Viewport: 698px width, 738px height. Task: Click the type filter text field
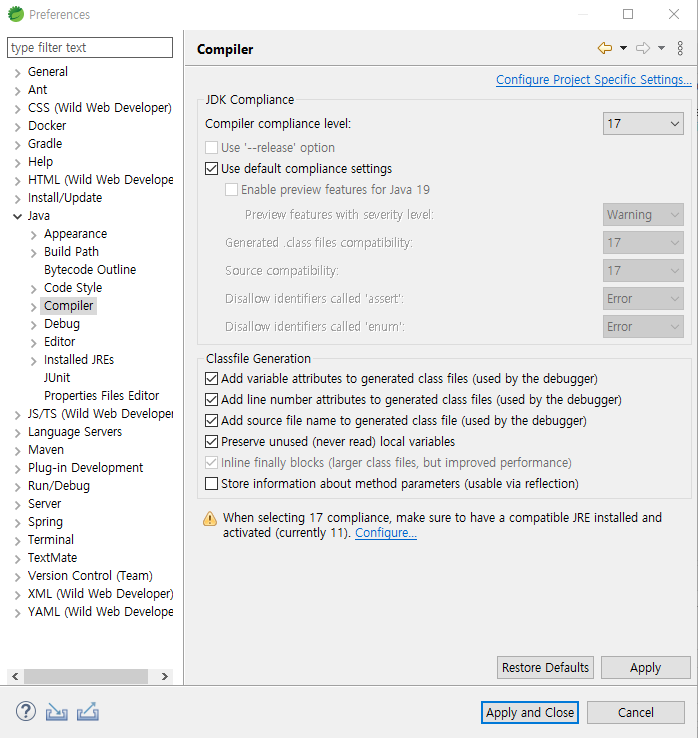pos(90,48)
